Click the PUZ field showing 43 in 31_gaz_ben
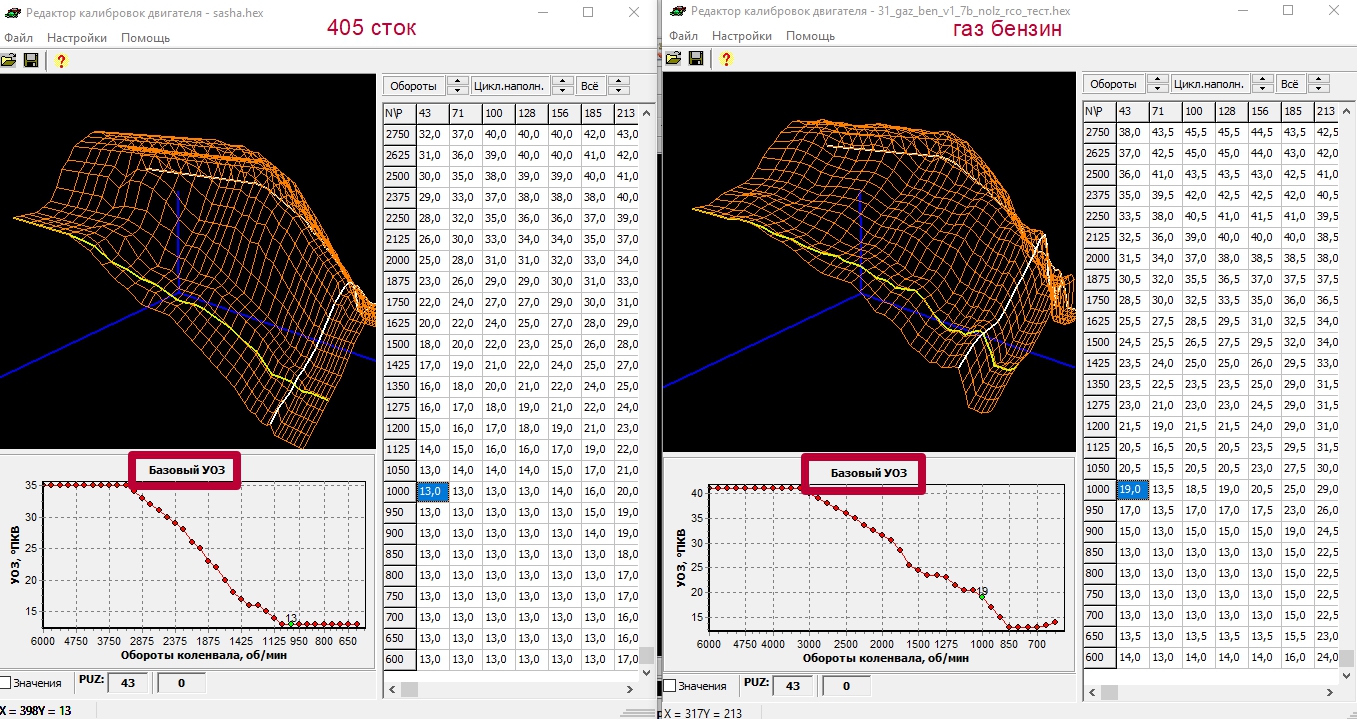 (x=792, y=686)
